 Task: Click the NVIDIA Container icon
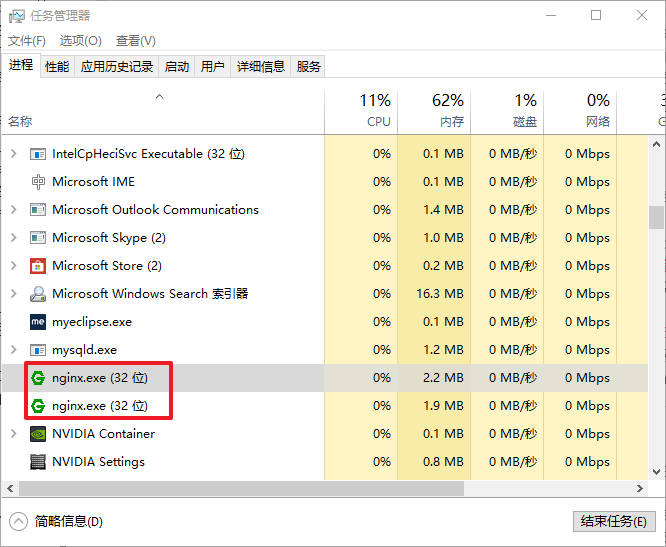[x=38, y=434]
